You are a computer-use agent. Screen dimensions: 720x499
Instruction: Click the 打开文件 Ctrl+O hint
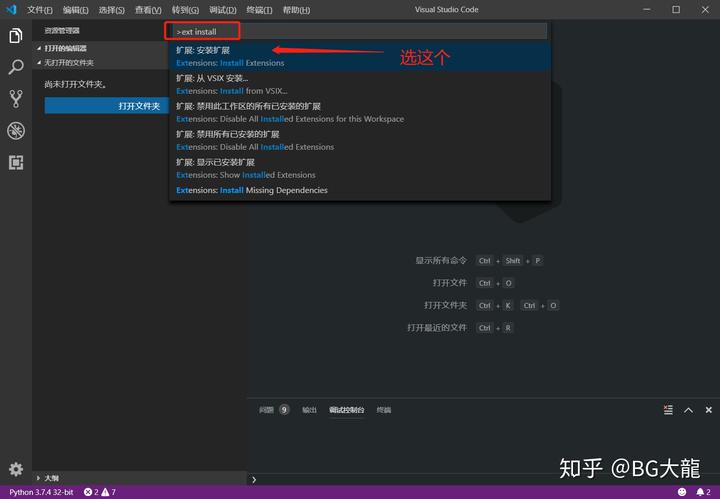coord(473,283)
